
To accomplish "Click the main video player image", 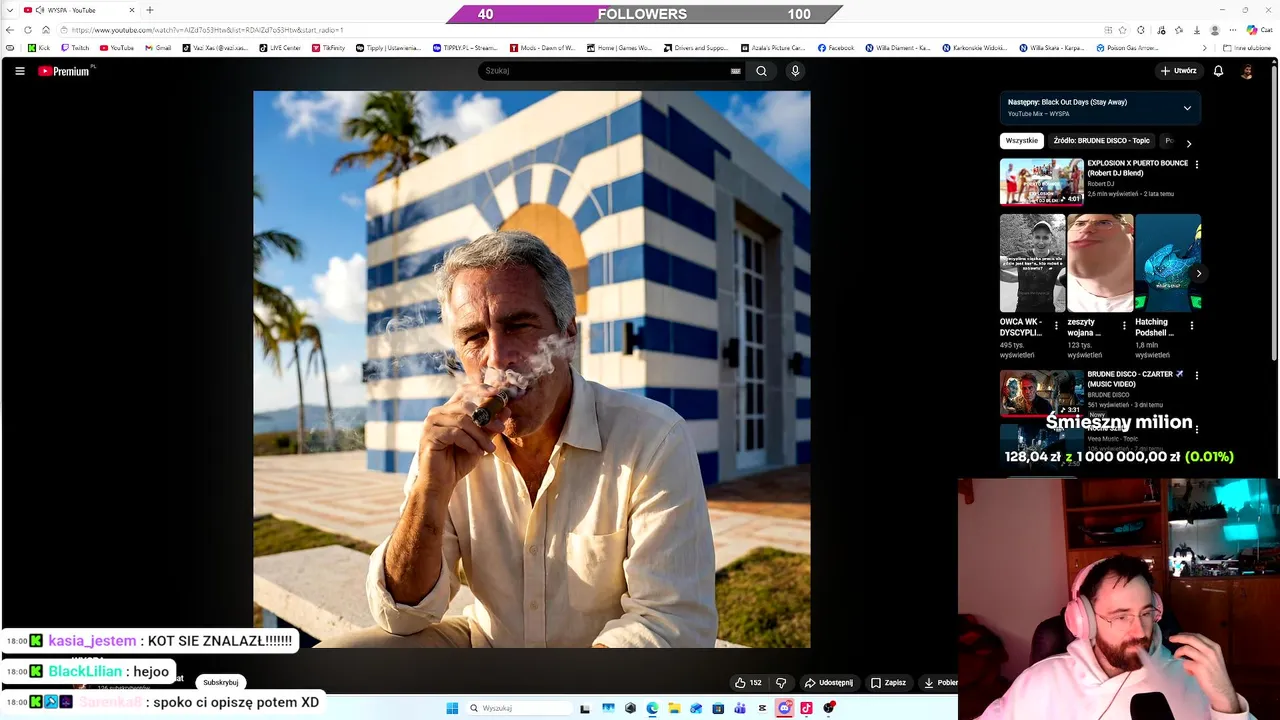I will (x=531, y=370).
